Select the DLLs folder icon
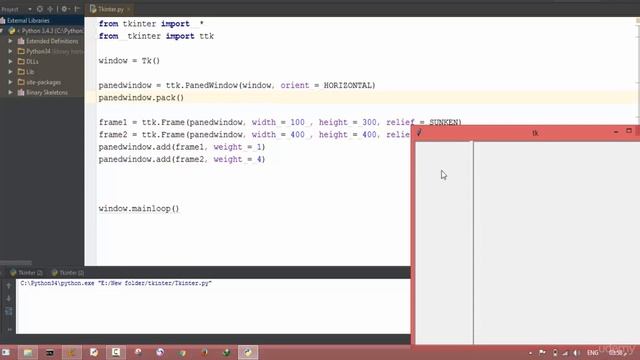The image size is (640, 360). [21, 62]
